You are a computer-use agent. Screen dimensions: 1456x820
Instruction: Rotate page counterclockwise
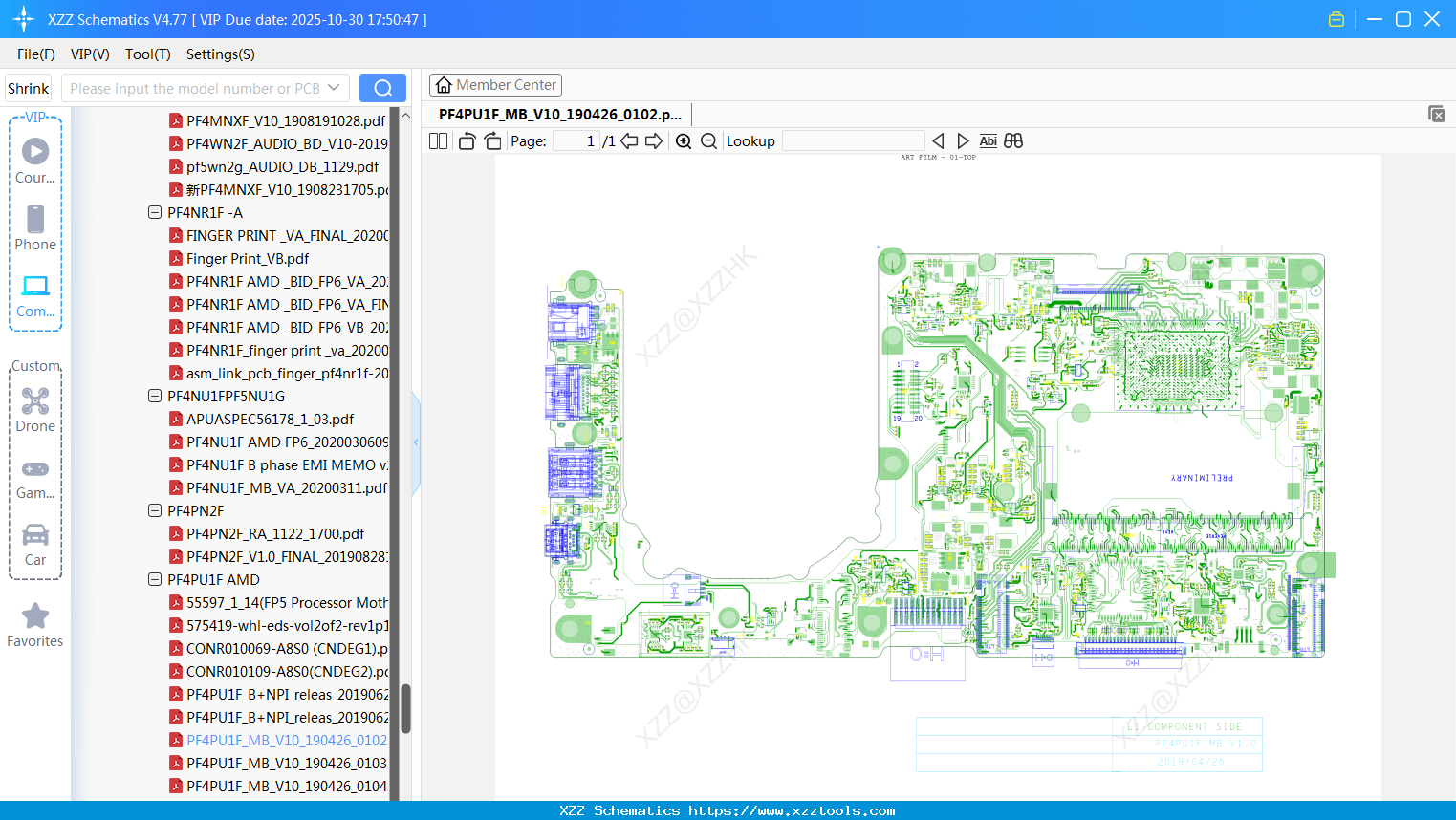point(467,141)
